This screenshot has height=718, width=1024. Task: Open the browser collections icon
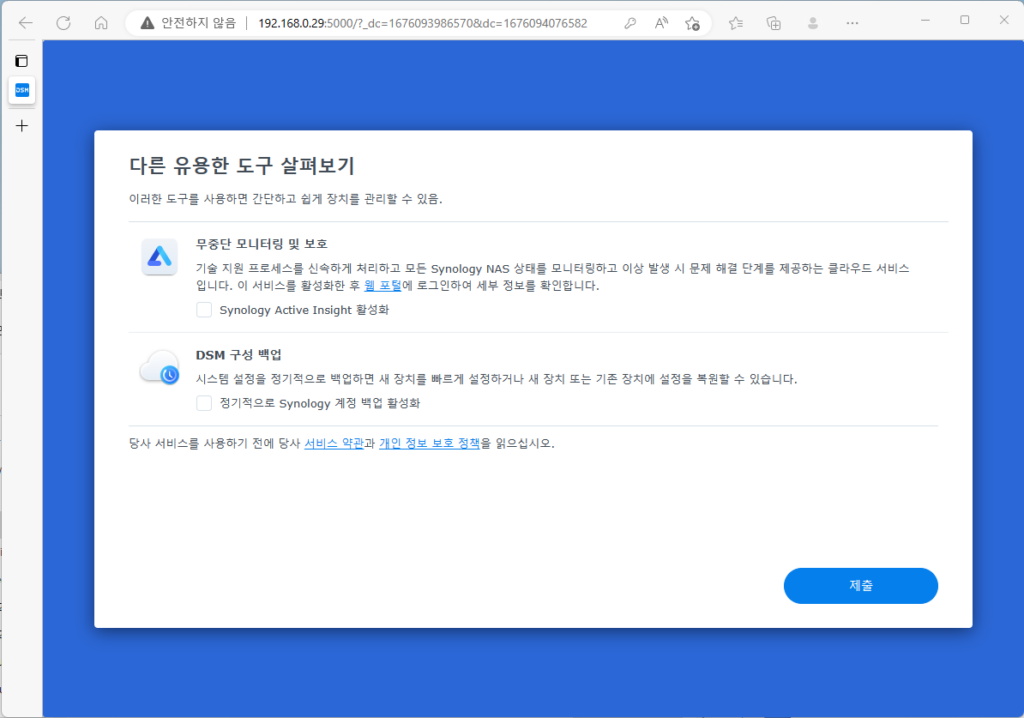click(774, 23)
